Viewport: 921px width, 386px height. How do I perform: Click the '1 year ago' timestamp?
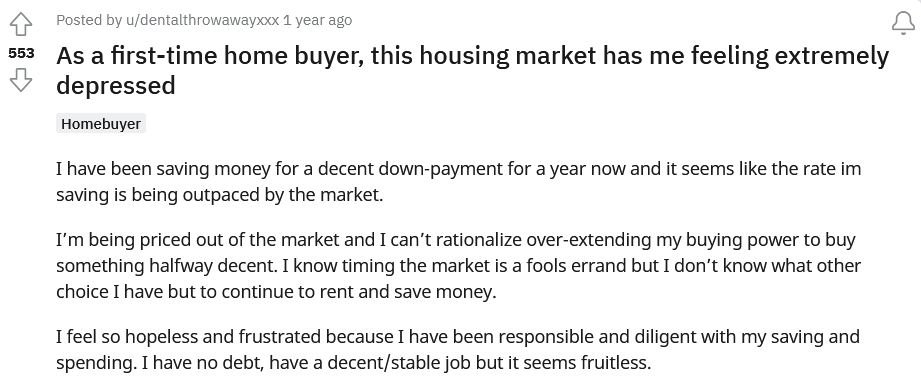317,20
